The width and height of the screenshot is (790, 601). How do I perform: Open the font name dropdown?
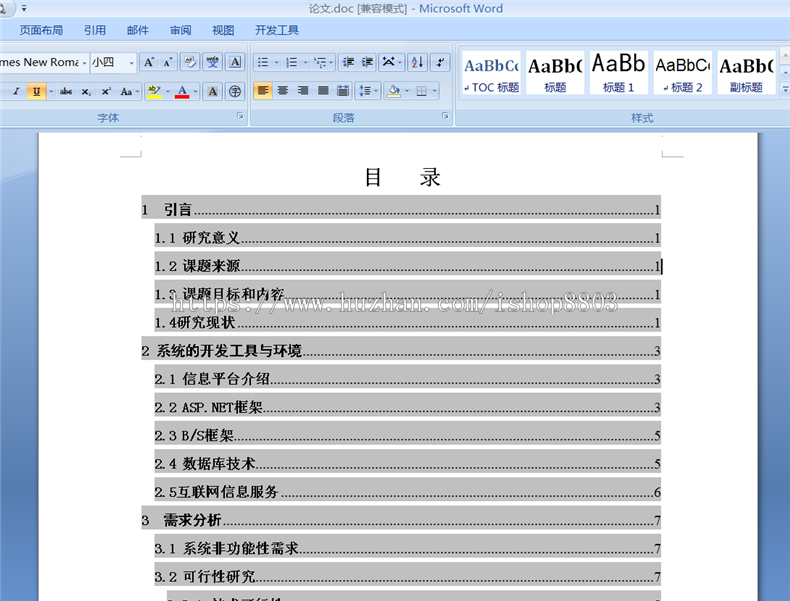pos(84,63)
